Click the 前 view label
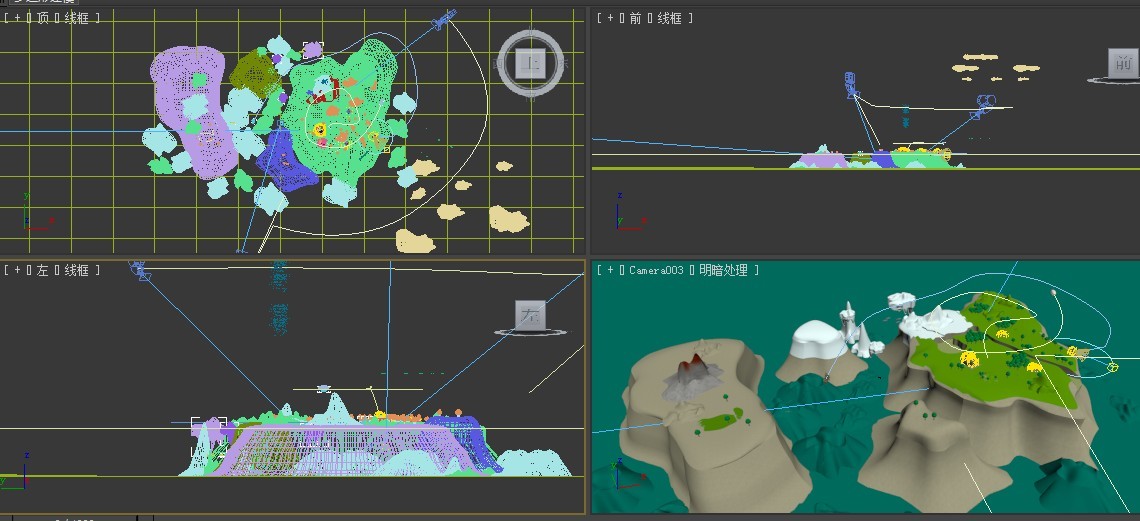Screen dimensions: 1140x521 pyautogui.click(x=636, y=18)
